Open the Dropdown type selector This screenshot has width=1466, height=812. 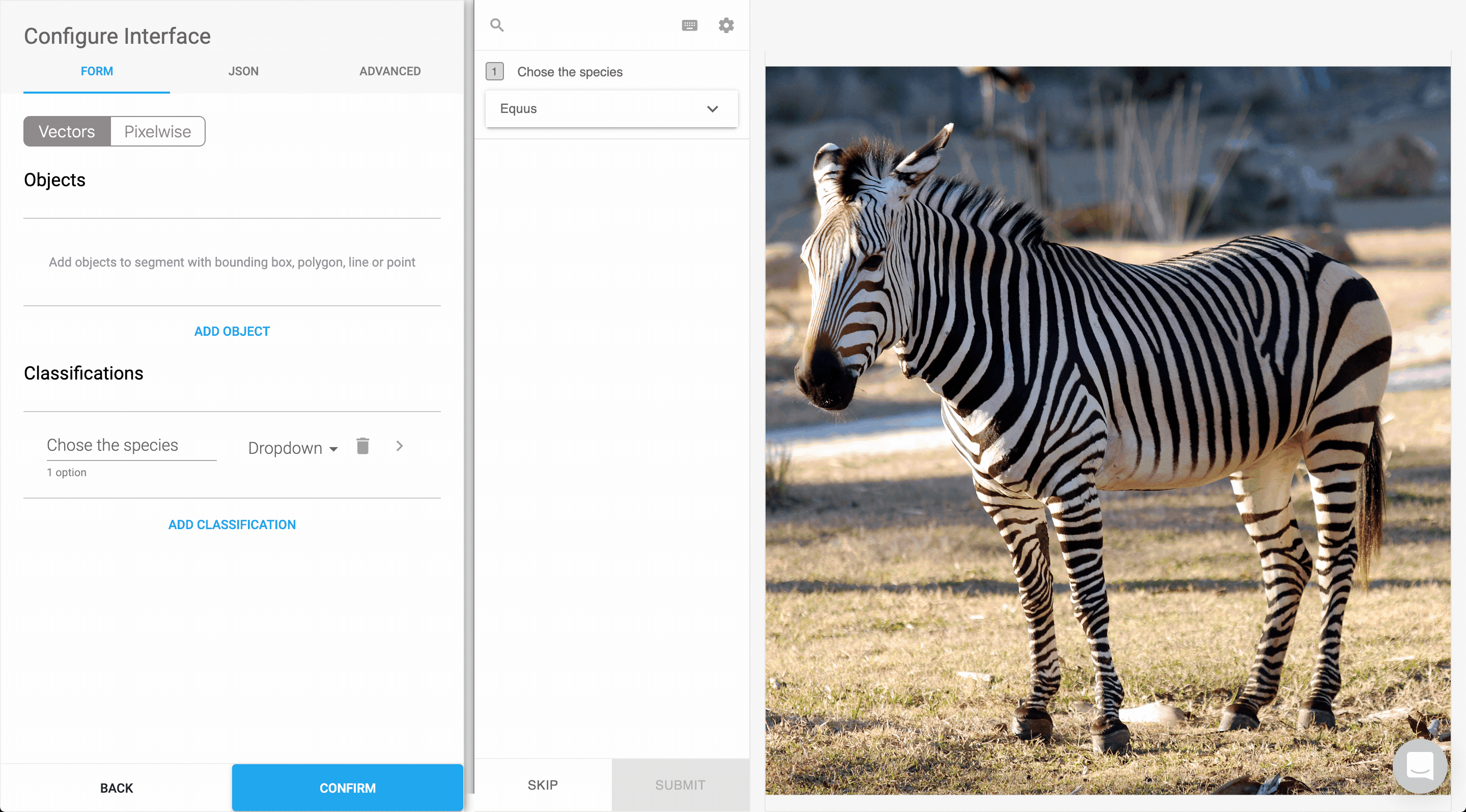pos(293,448)
